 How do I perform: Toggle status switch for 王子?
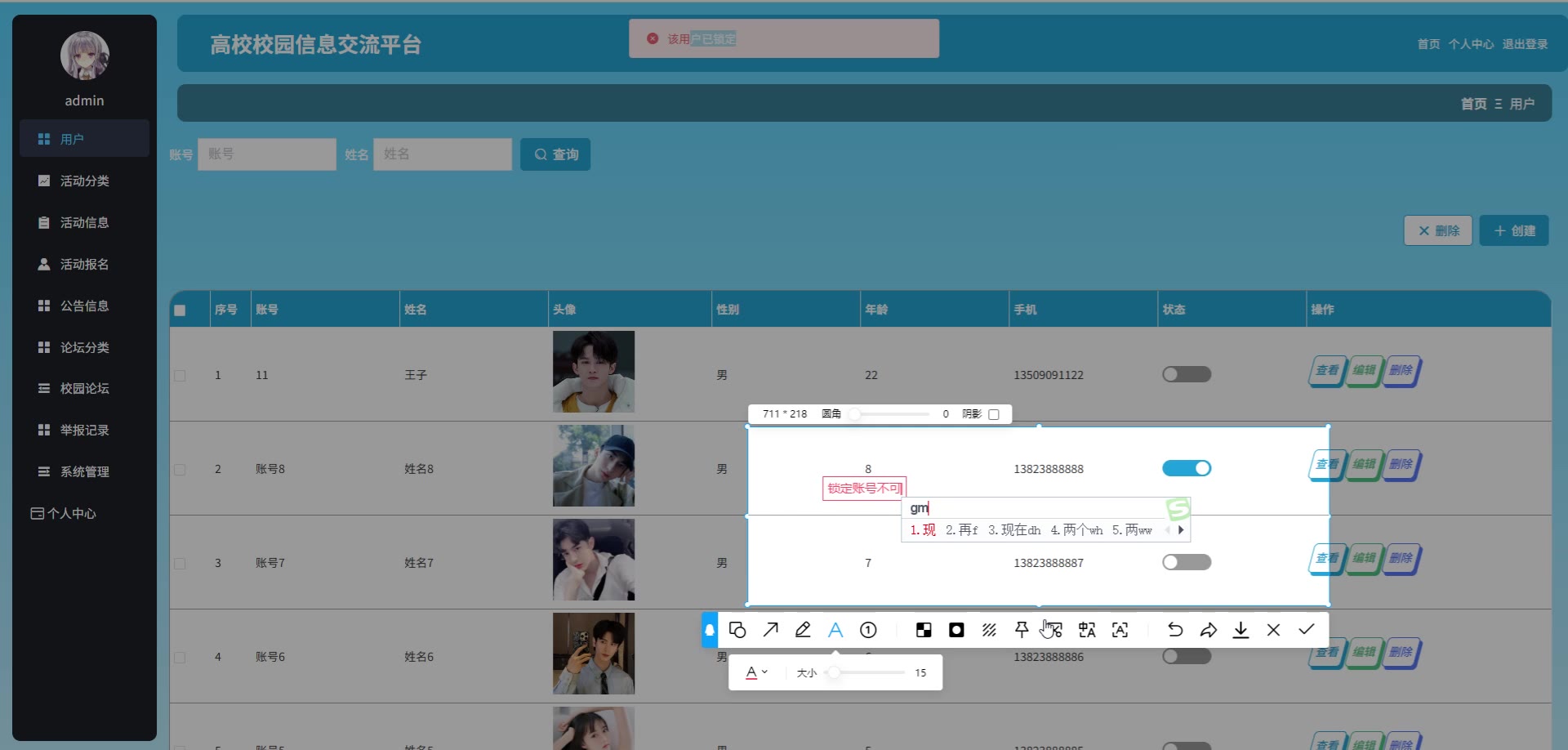1187,374
